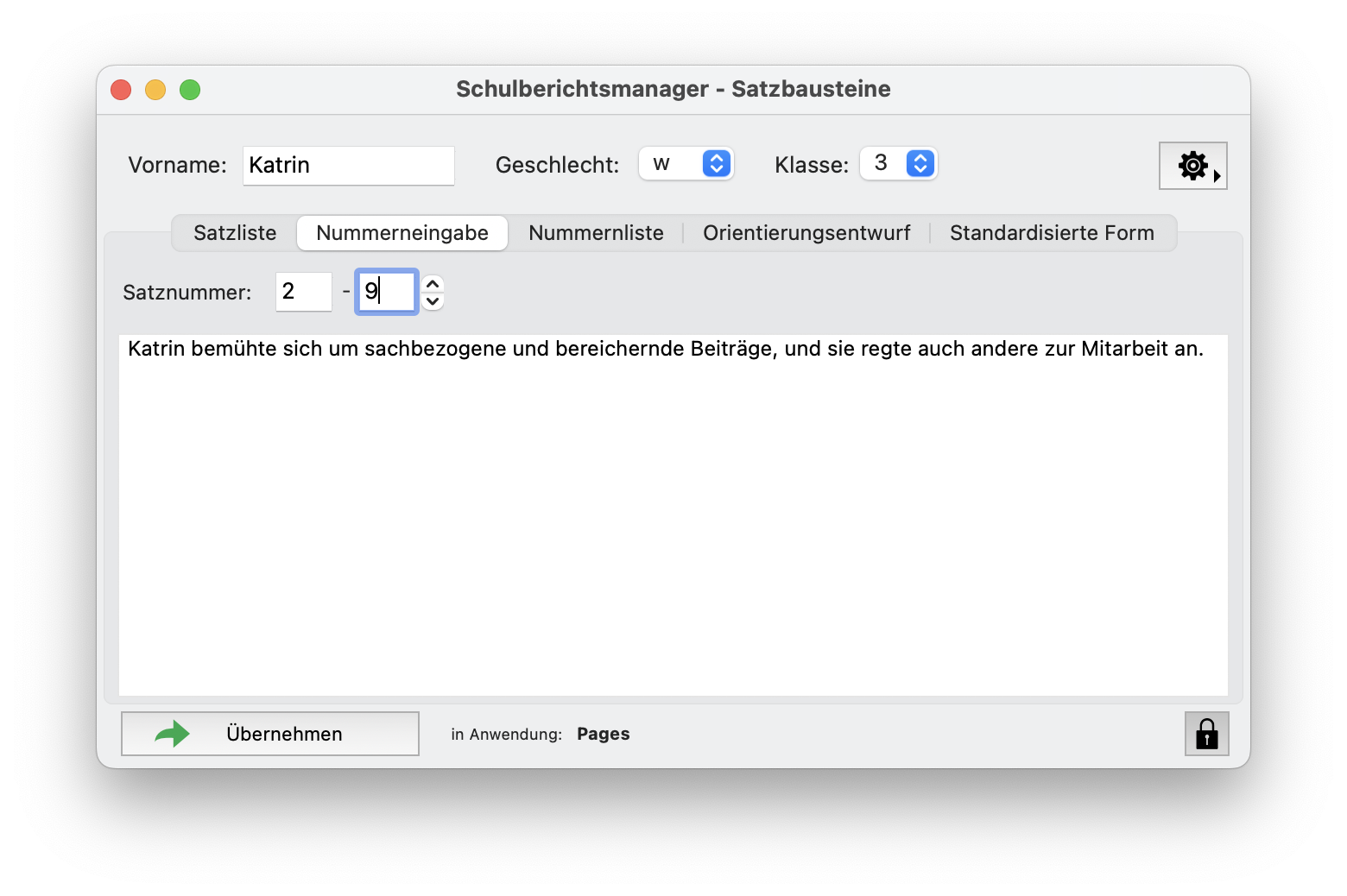Click the green arrow on Übernehmen

pyautogui.click(x=173, y=734)
